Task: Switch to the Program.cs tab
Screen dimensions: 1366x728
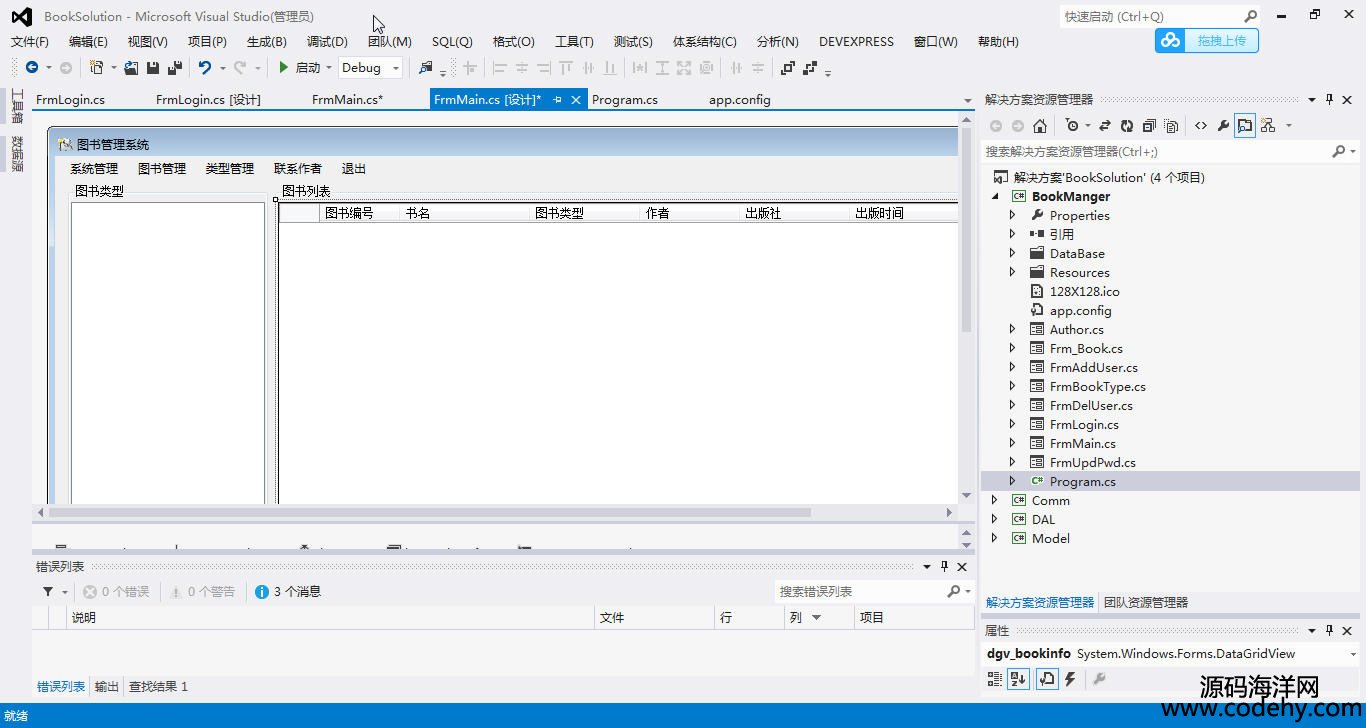Action: pos(625,100)
